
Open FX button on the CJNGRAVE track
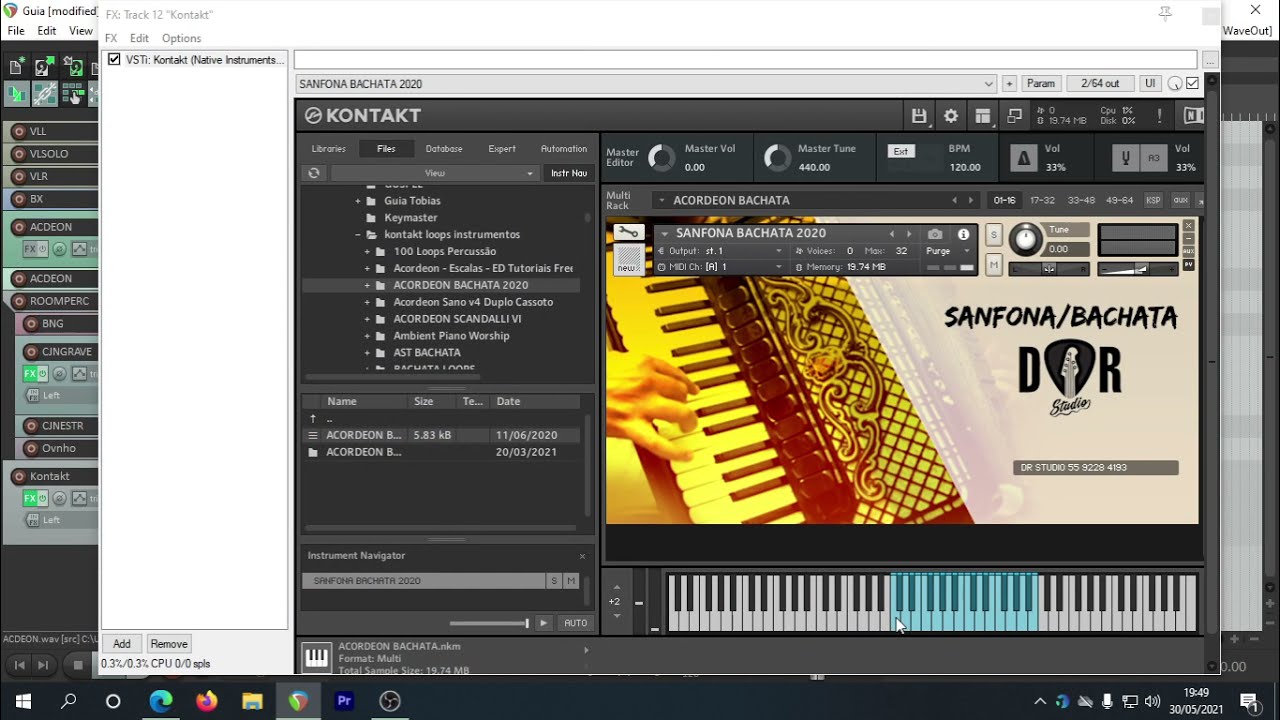pyautogui.click(x=30, y=374)
